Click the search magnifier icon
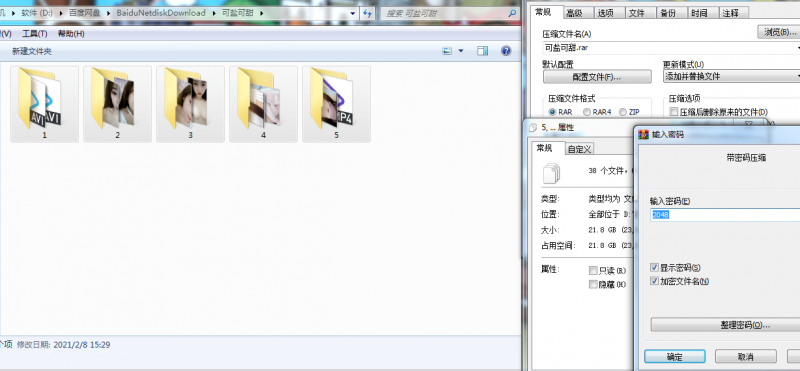800x371 pixels. [x=513, y=14]
